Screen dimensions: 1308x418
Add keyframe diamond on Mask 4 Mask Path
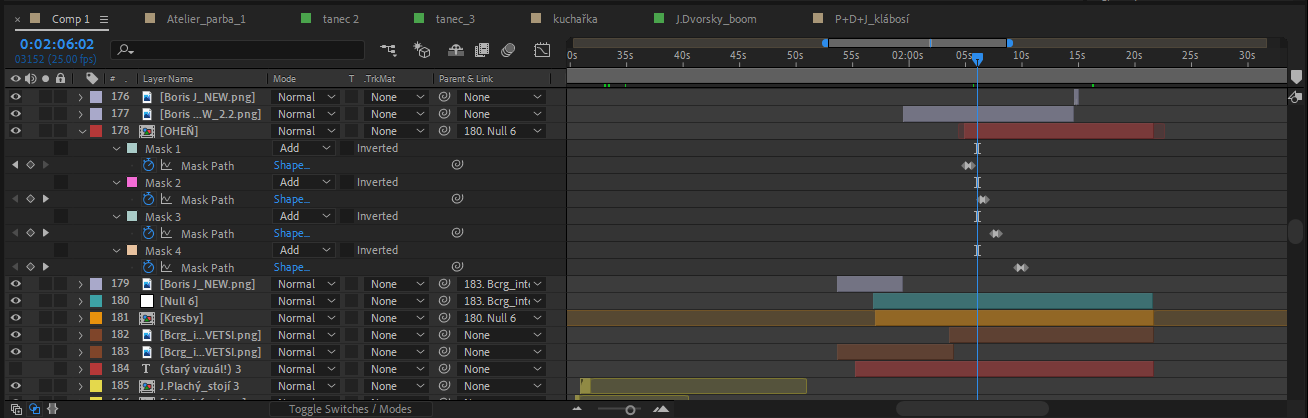coord(30,267)
